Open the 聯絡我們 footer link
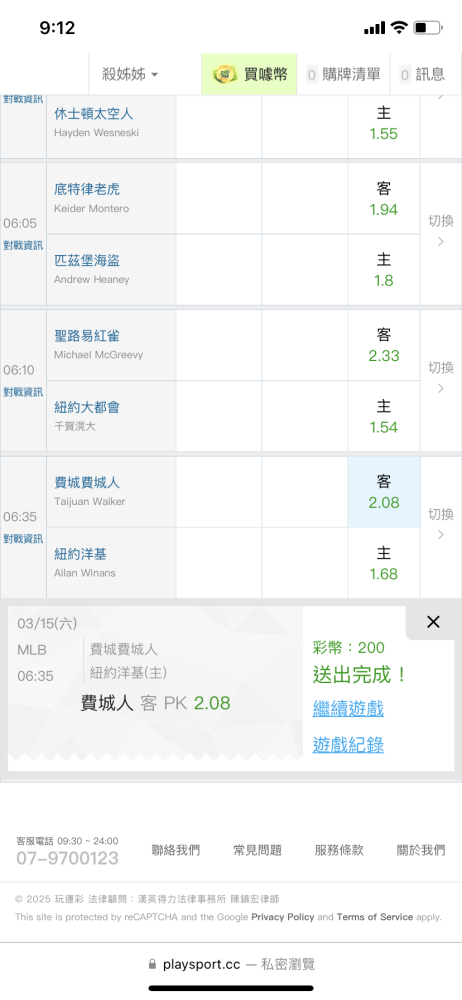462x1000 pixels. (175, 850)
